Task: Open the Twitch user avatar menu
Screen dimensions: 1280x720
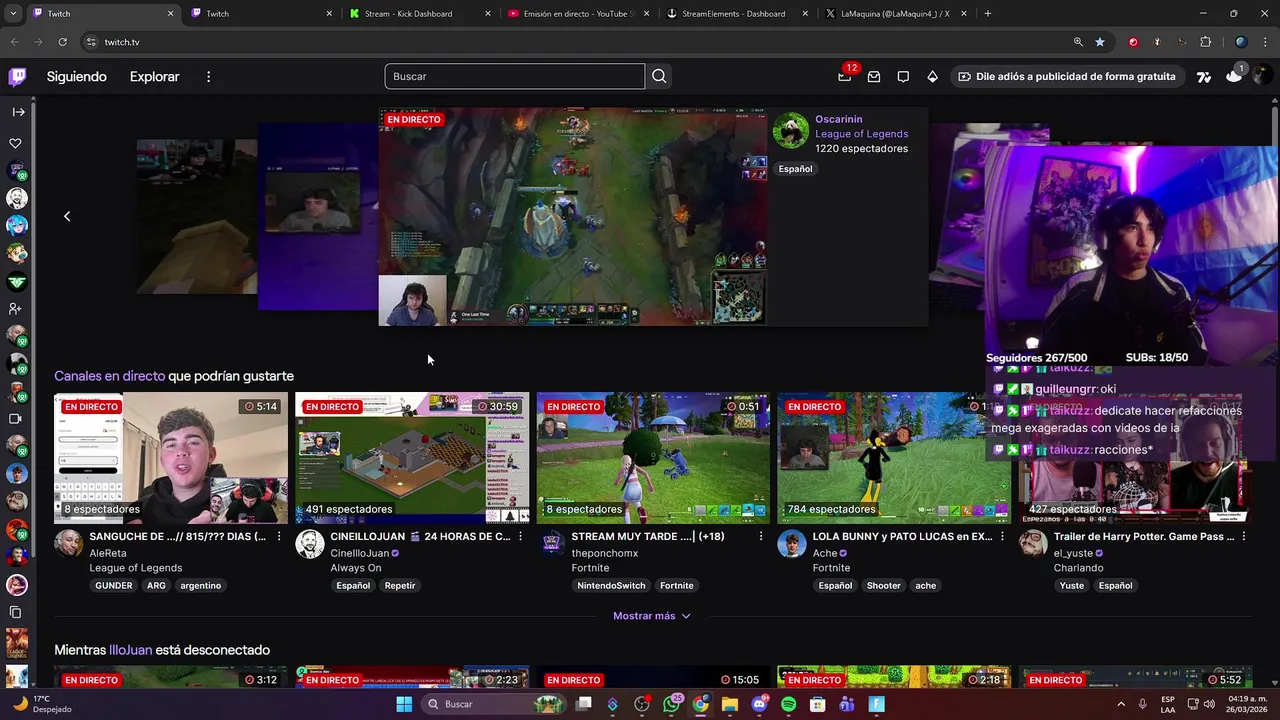Action: (1263, 76)
